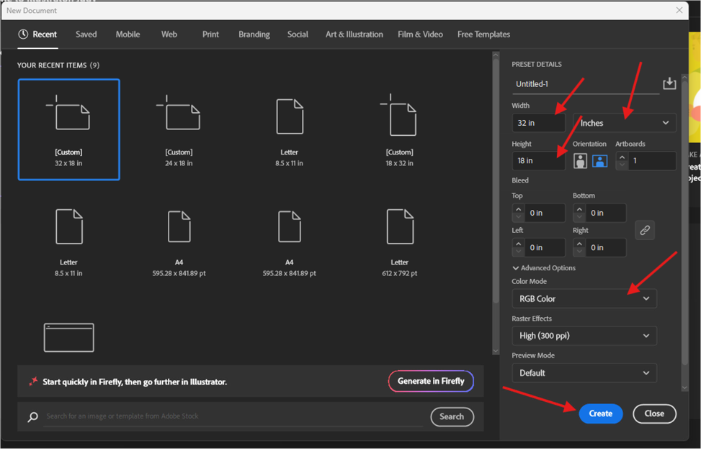This screenshot has width=702, height=450.
Task: Click the recent items list scrollbar
Action: [496, 179]
